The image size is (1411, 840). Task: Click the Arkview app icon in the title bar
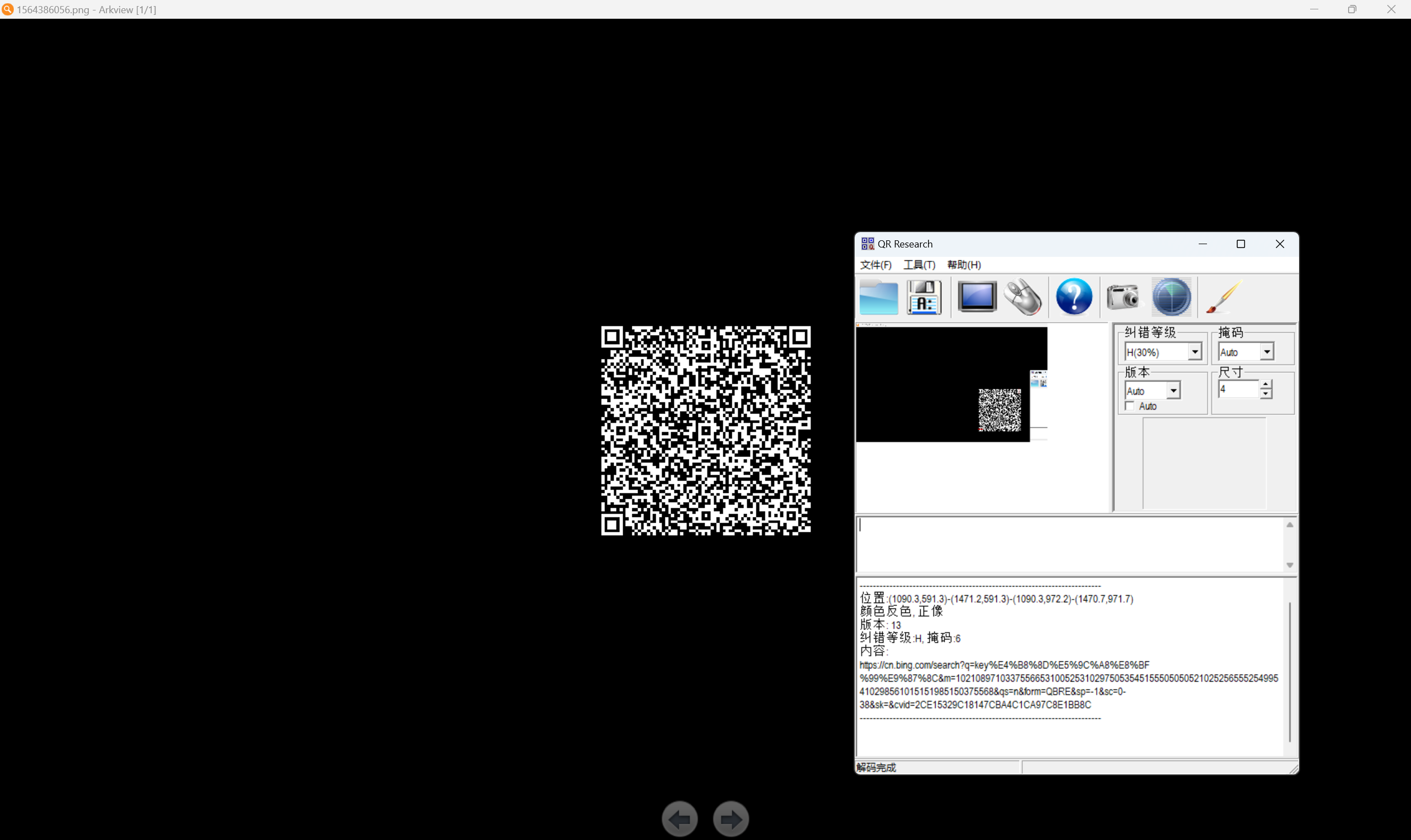pyautogui.click(x=7, y=9)
